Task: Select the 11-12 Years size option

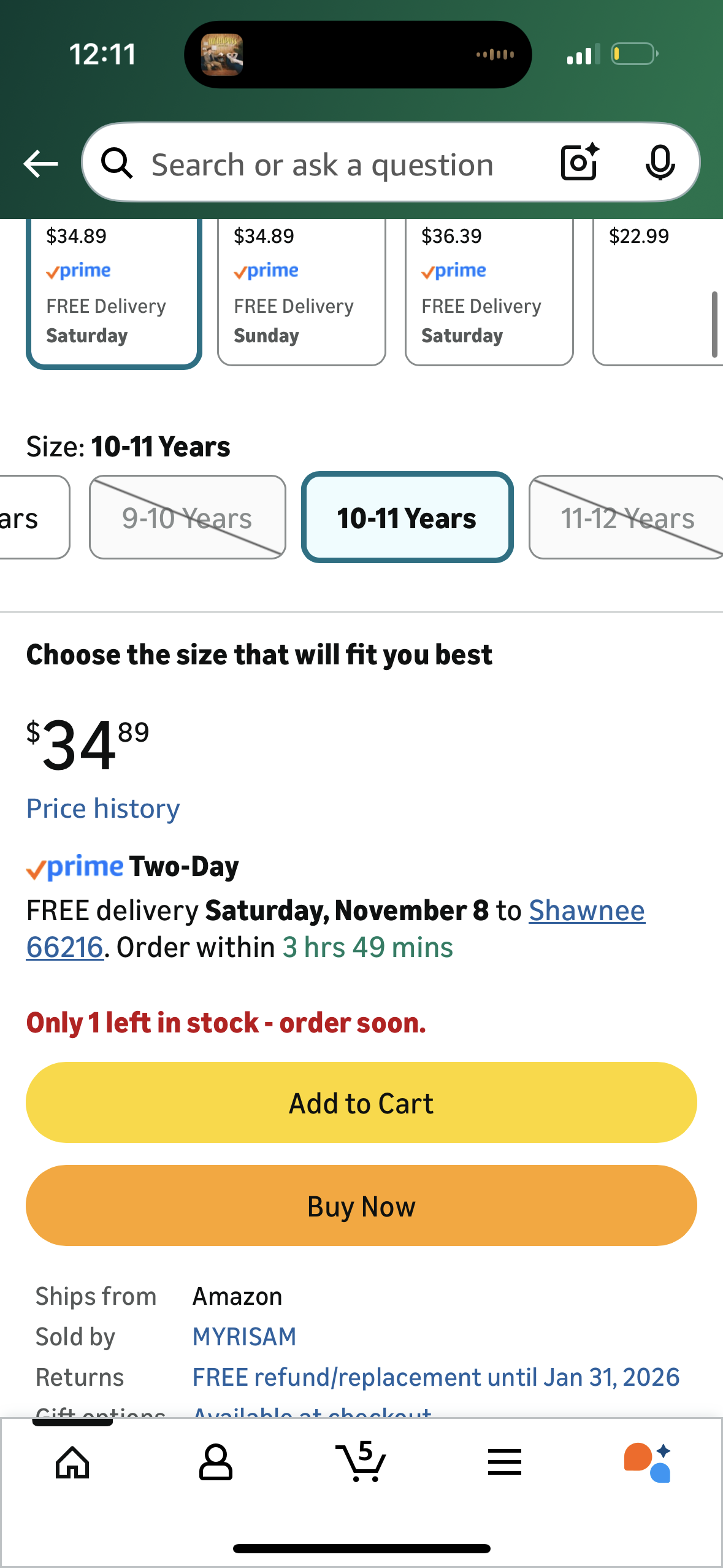Action: 627,518
